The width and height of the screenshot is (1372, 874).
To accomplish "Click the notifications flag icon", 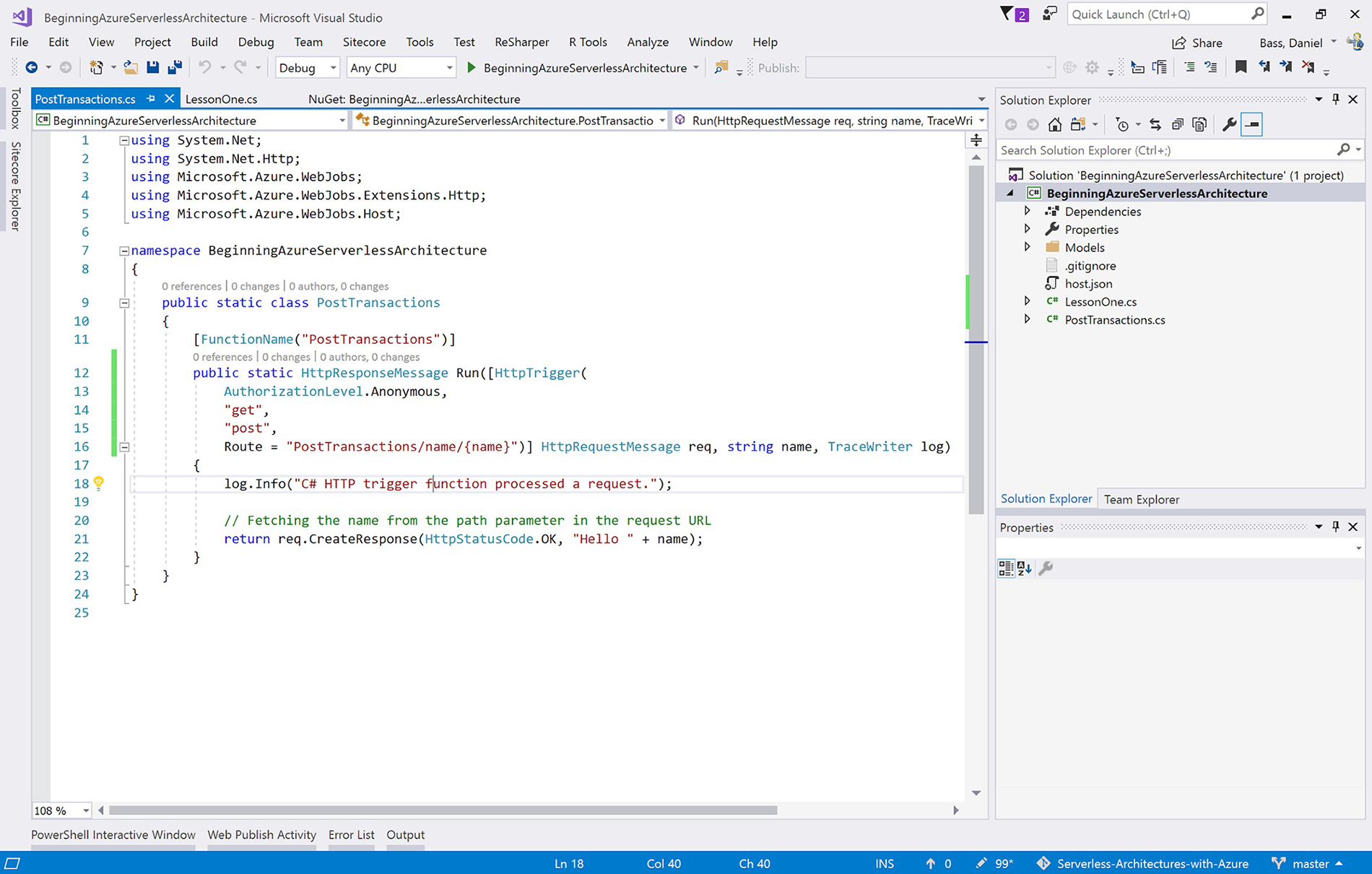I will click(x=1006, y=14).
